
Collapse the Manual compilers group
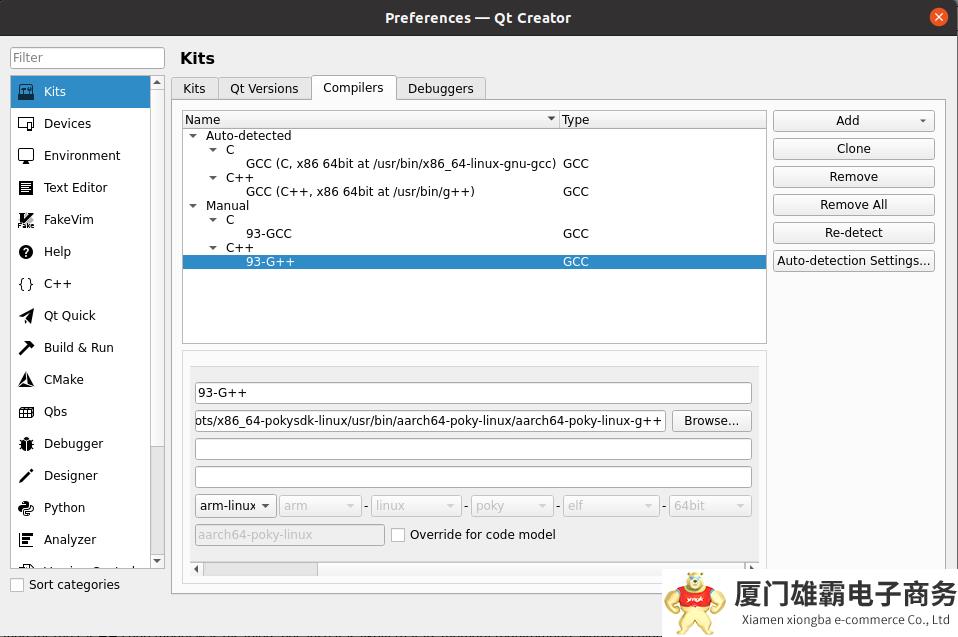coord(193,206)
